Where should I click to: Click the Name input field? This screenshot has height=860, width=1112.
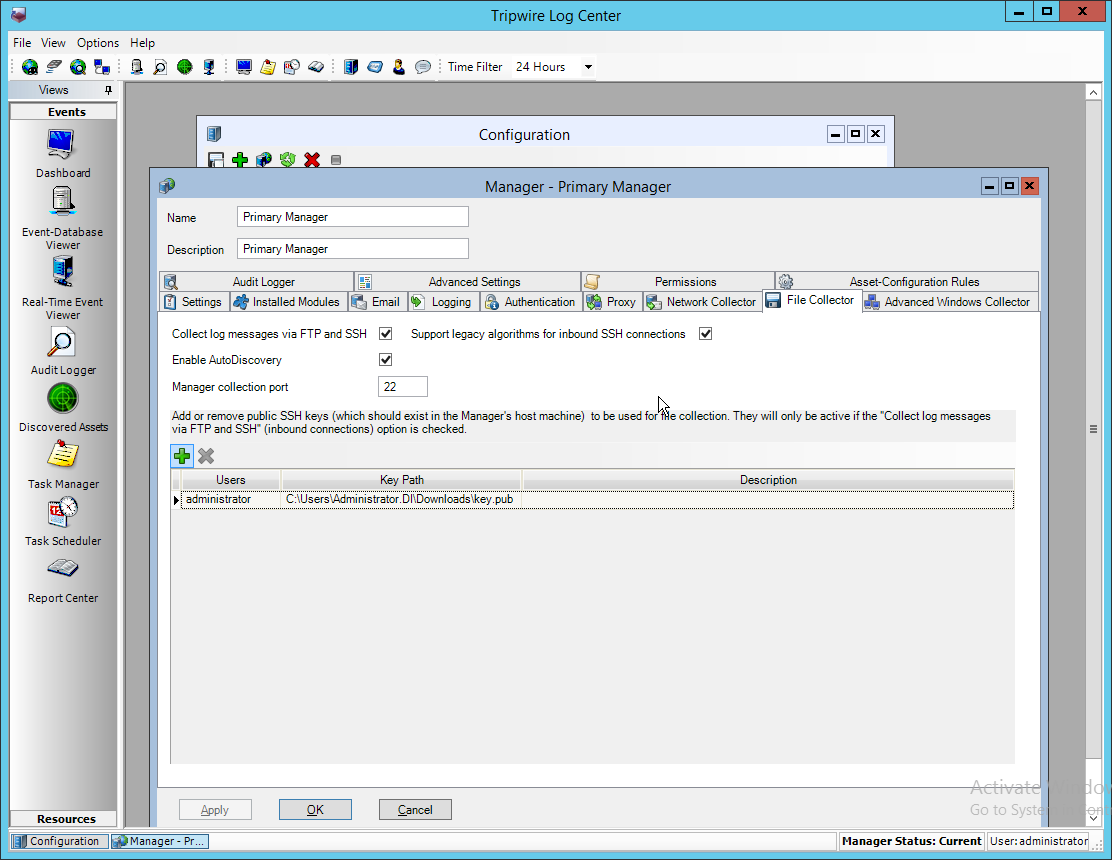(x=352, y=217)
